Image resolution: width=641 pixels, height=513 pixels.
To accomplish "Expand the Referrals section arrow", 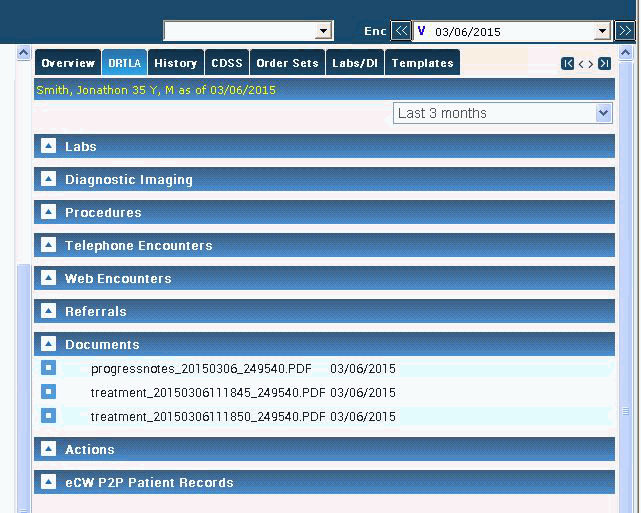I will pyautogui.click(x=48, y=311).
